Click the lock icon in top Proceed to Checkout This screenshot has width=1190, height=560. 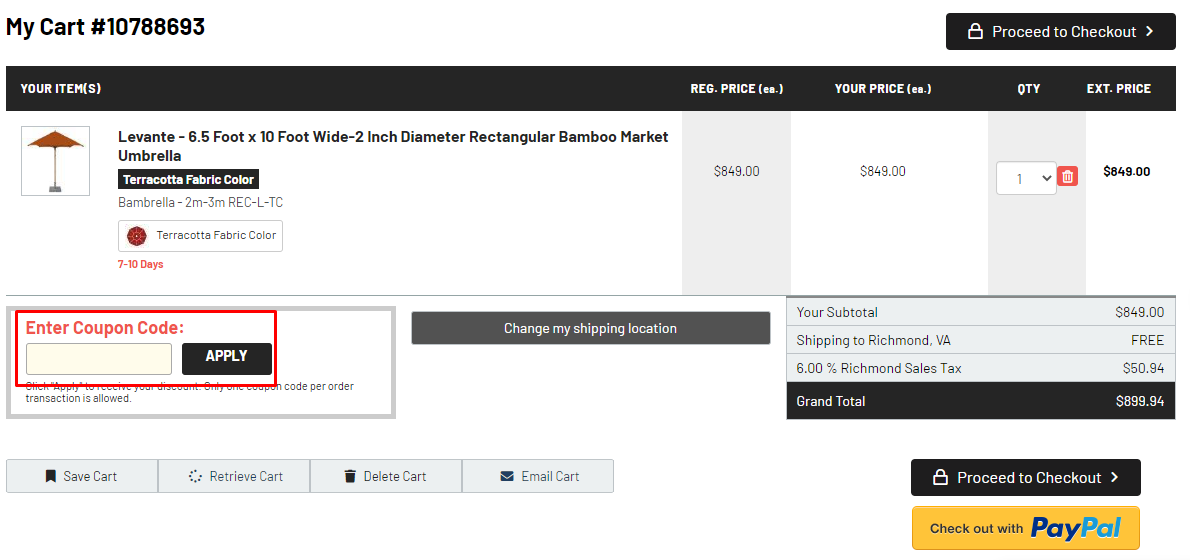tap(974, 32)
